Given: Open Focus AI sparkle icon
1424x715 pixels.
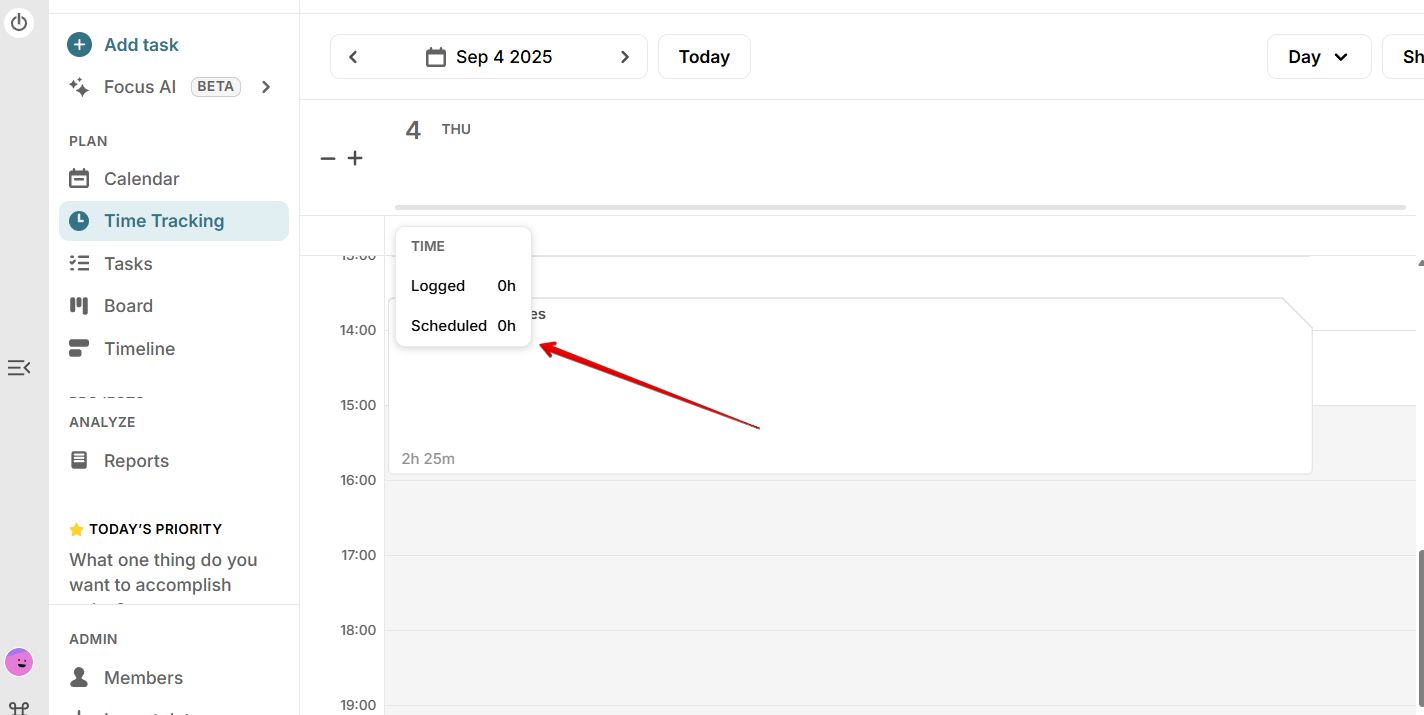Looking at the screenshot, I should [x=79, y=87].
